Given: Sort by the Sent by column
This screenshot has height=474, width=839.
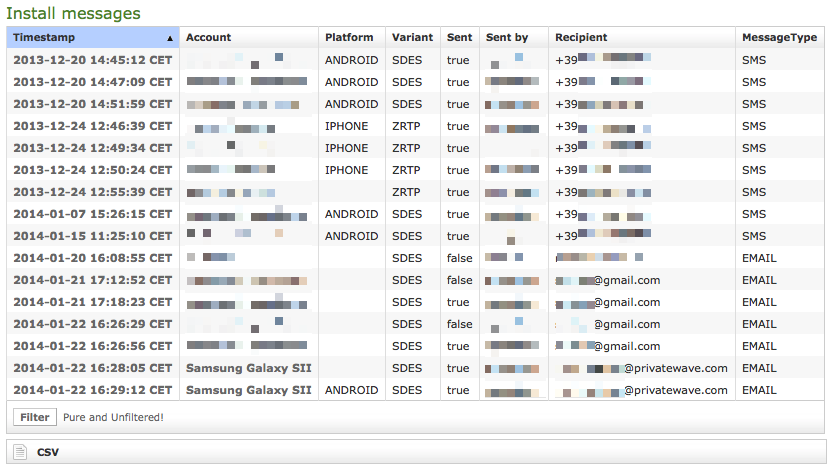Looking at the screenshot, I should tap(507, 38).
